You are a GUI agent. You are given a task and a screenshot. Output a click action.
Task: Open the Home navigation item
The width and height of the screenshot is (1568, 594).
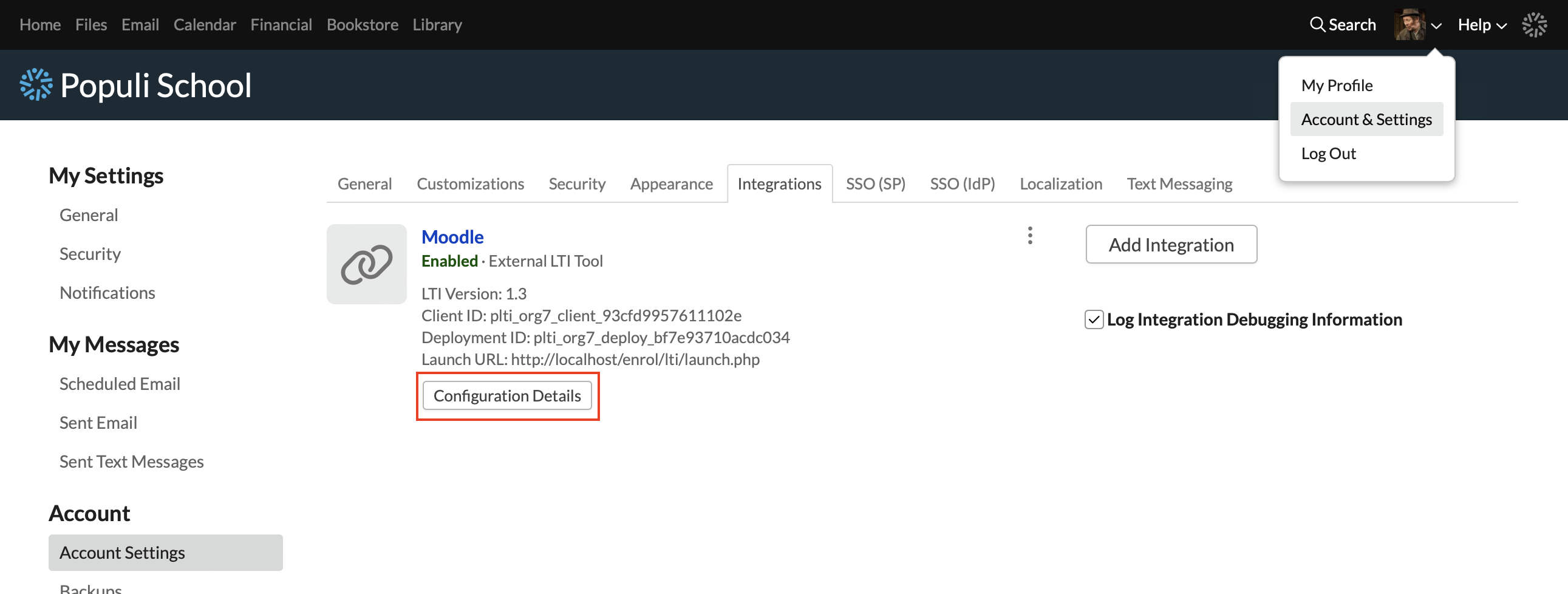(40, 24)
